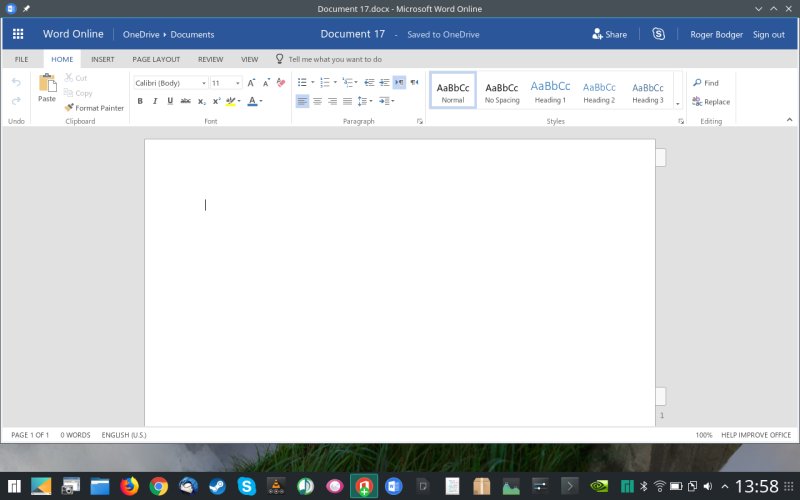Click the Justify alignment icon
The height and width of the screenshot is (500, 800).
[347, 101]
